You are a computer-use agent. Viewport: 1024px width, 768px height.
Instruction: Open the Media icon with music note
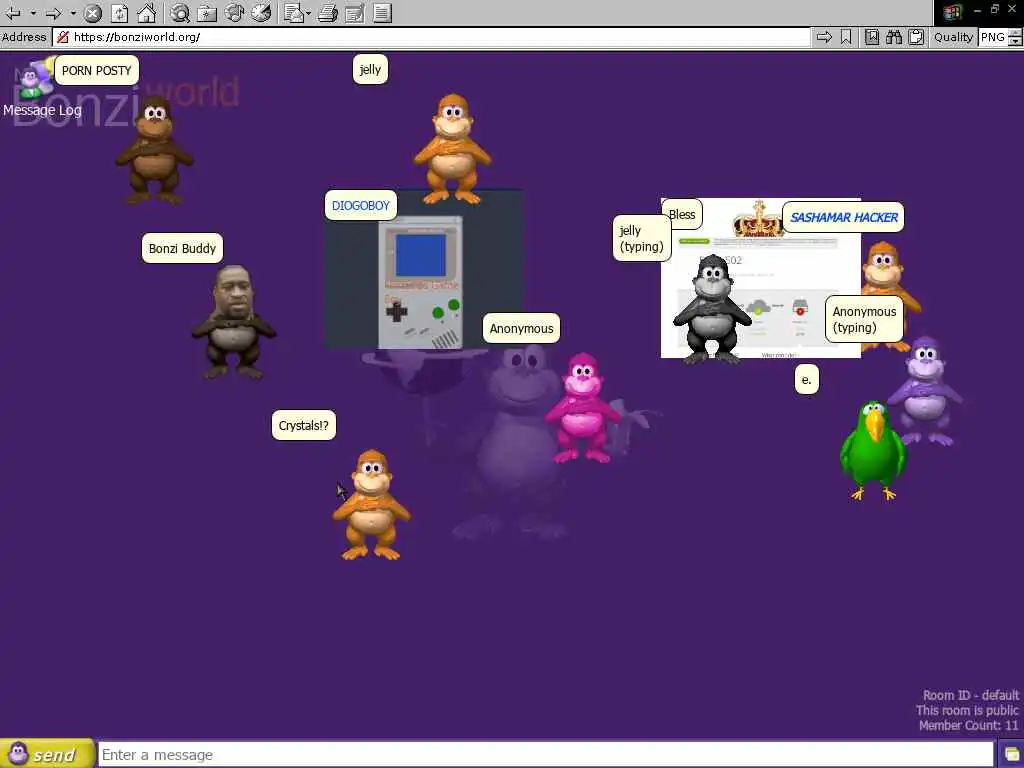tap(234, 12)
